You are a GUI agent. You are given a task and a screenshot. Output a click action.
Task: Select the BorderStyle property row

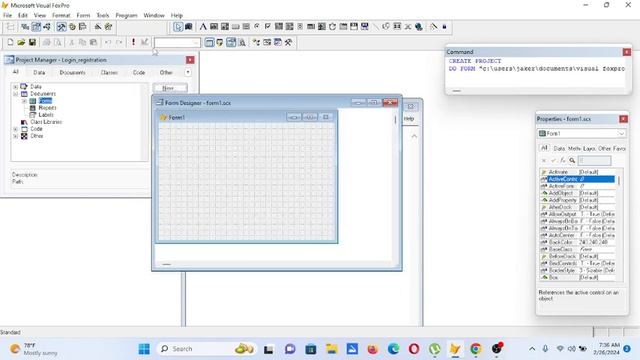(578, 270)
